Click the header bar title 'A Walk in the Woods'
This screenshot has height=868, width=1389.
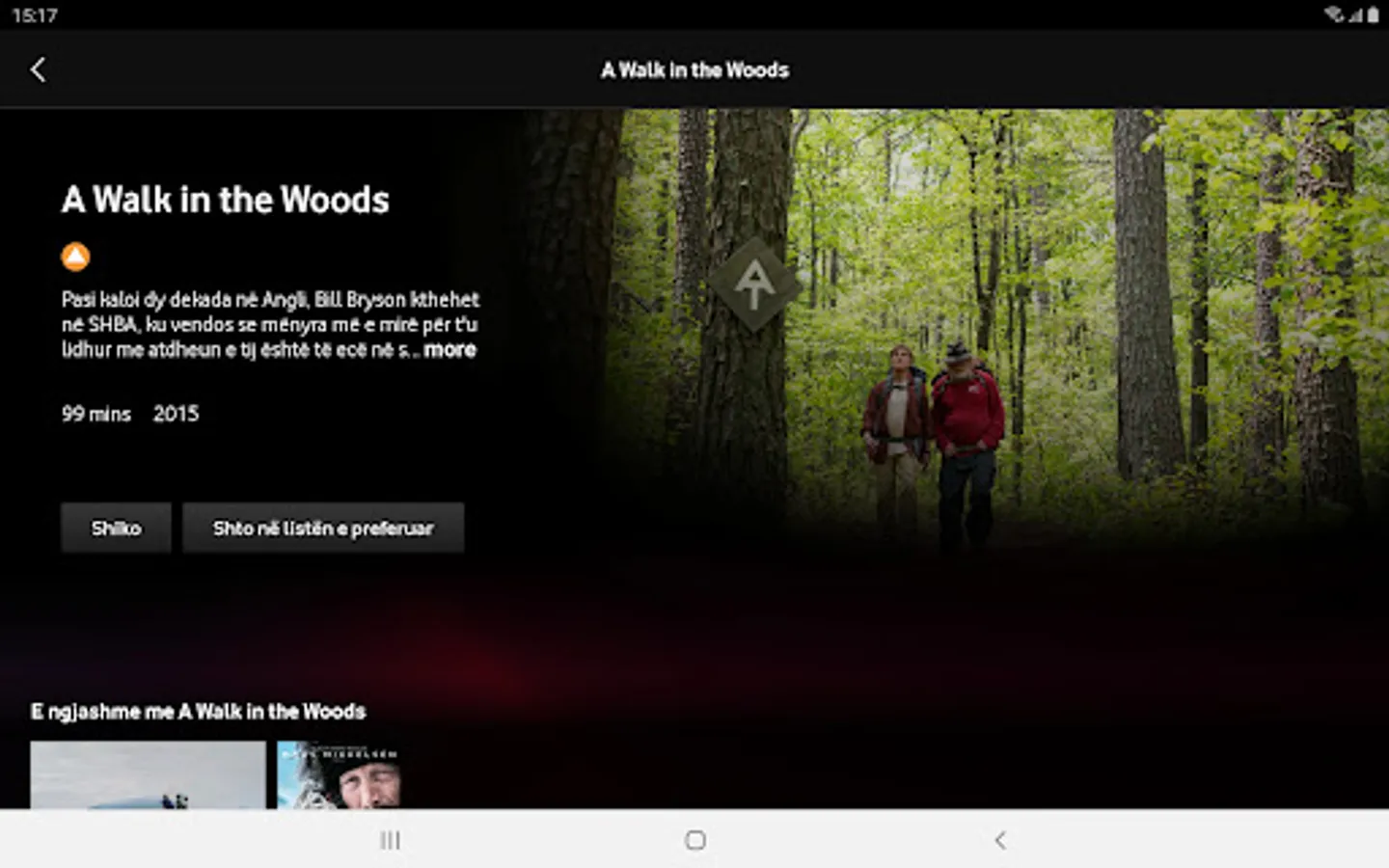[694, 69]
